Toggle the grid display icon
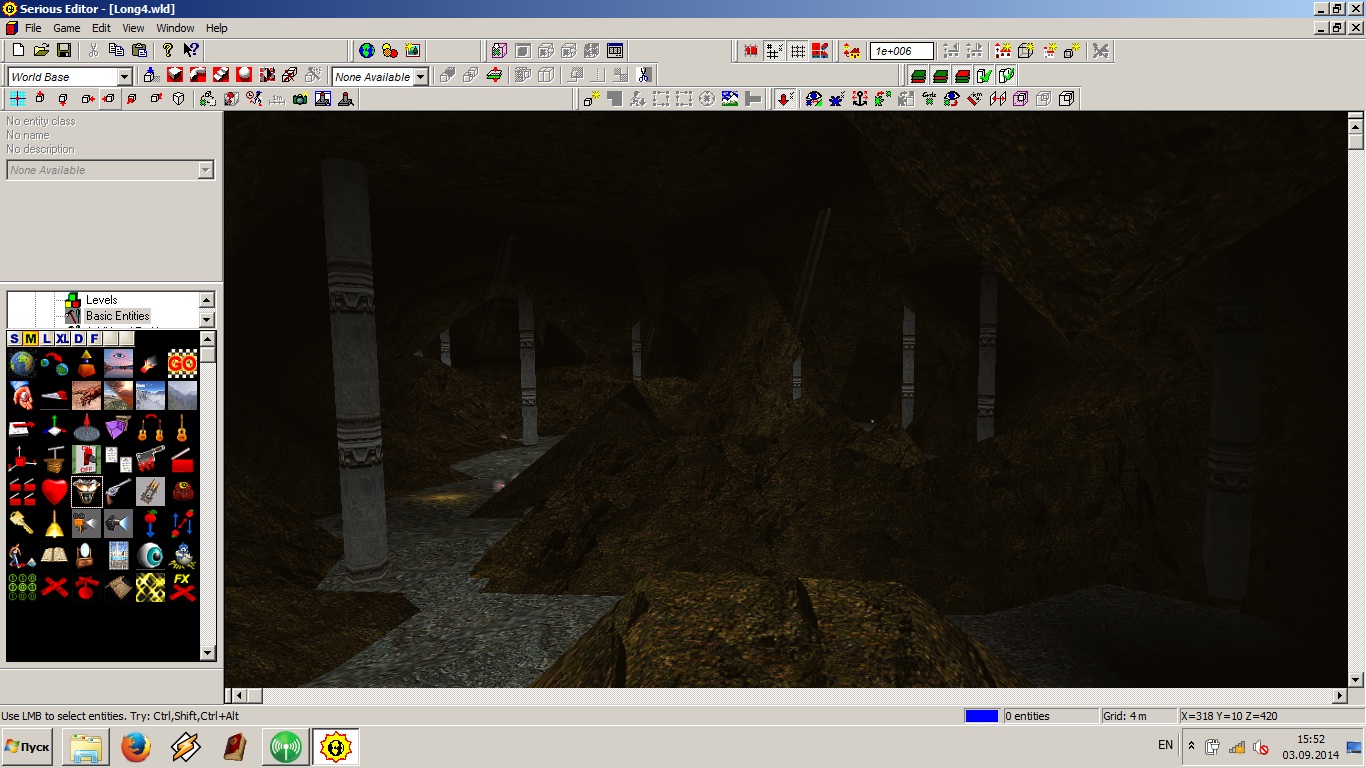 [797, 50]
